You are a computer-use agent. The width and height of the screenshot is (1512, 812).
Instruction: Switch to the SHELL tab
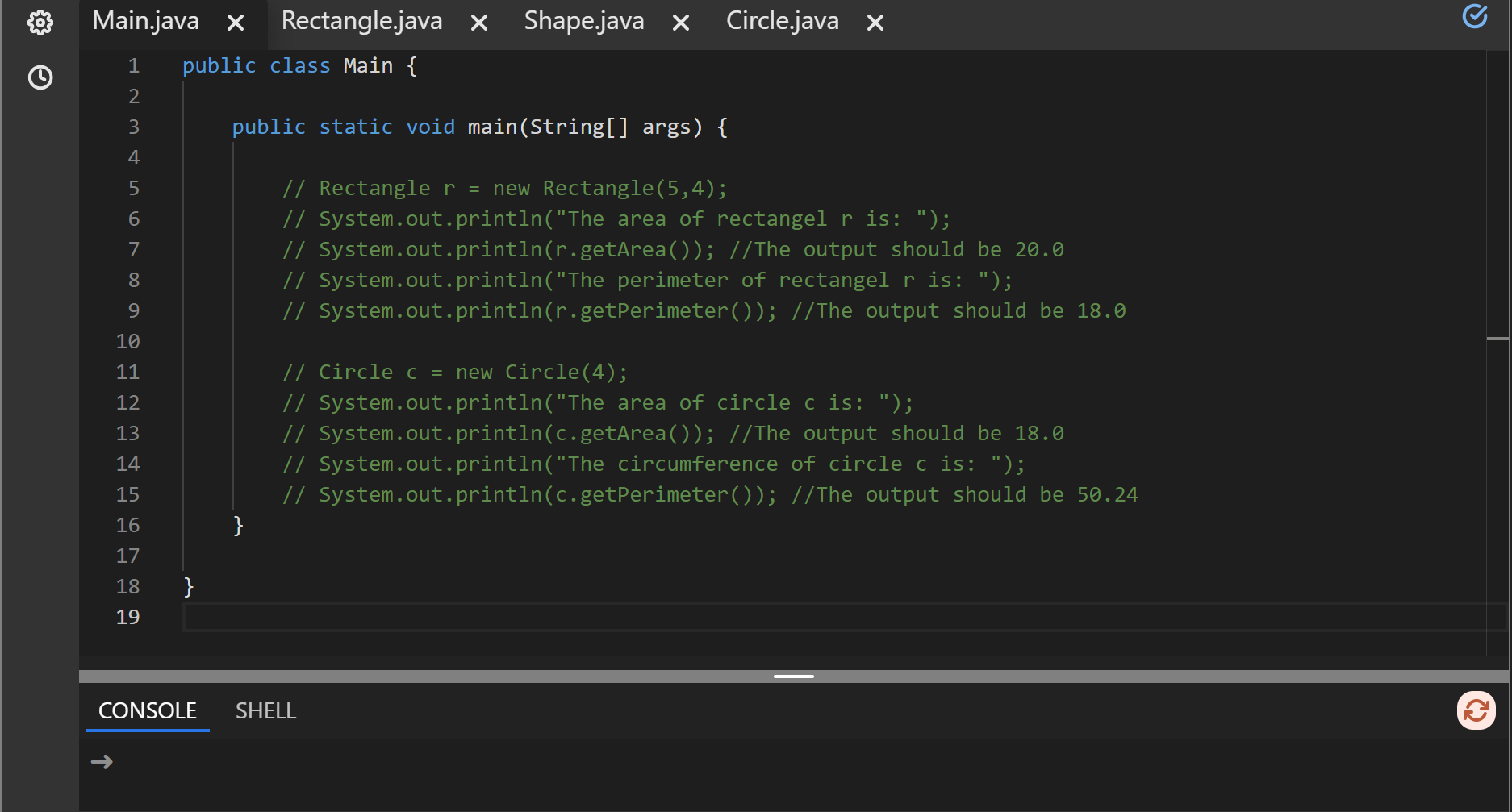point(265,710)
